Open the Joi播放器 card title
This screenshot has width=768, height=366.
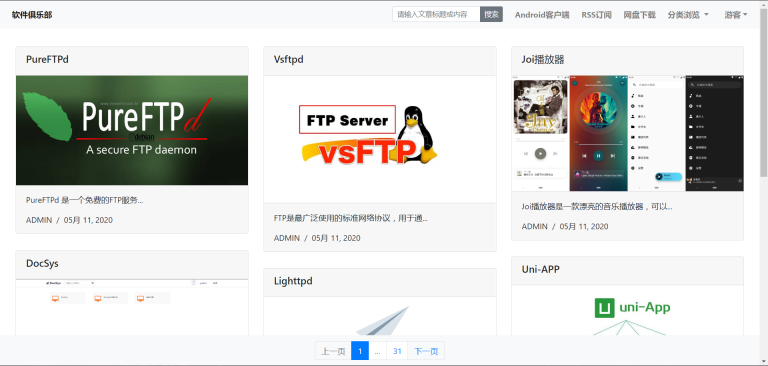click(543, 60)
